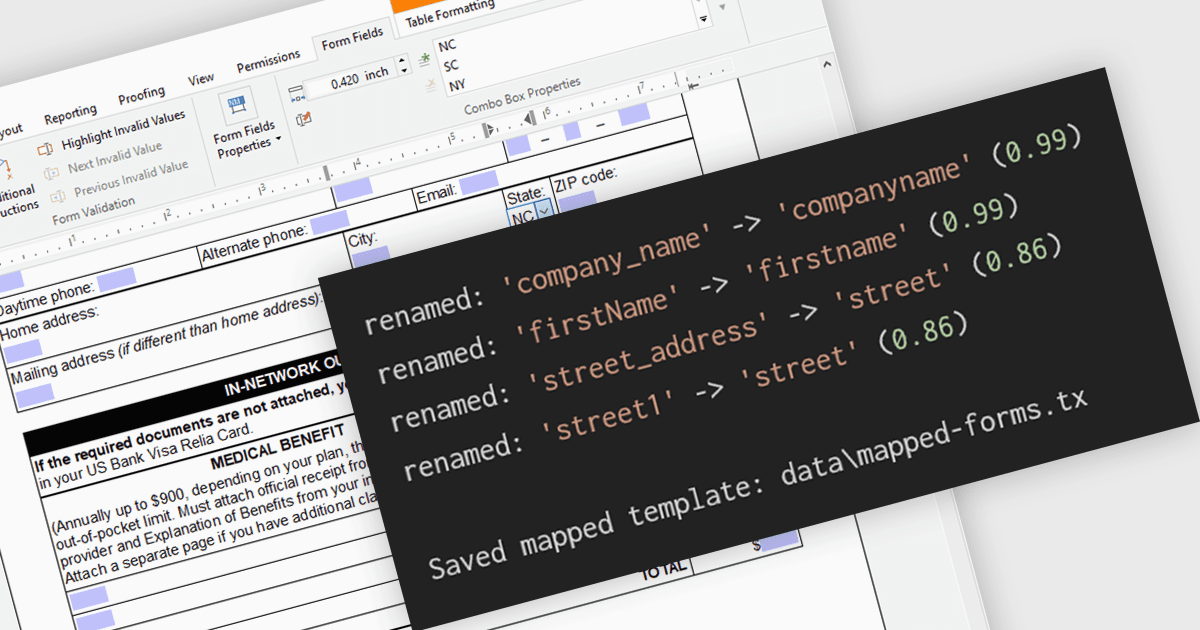Expand the Form Fields Properties dropdown arrow
Screen dimensions: 1200x630
click(279, 139)
